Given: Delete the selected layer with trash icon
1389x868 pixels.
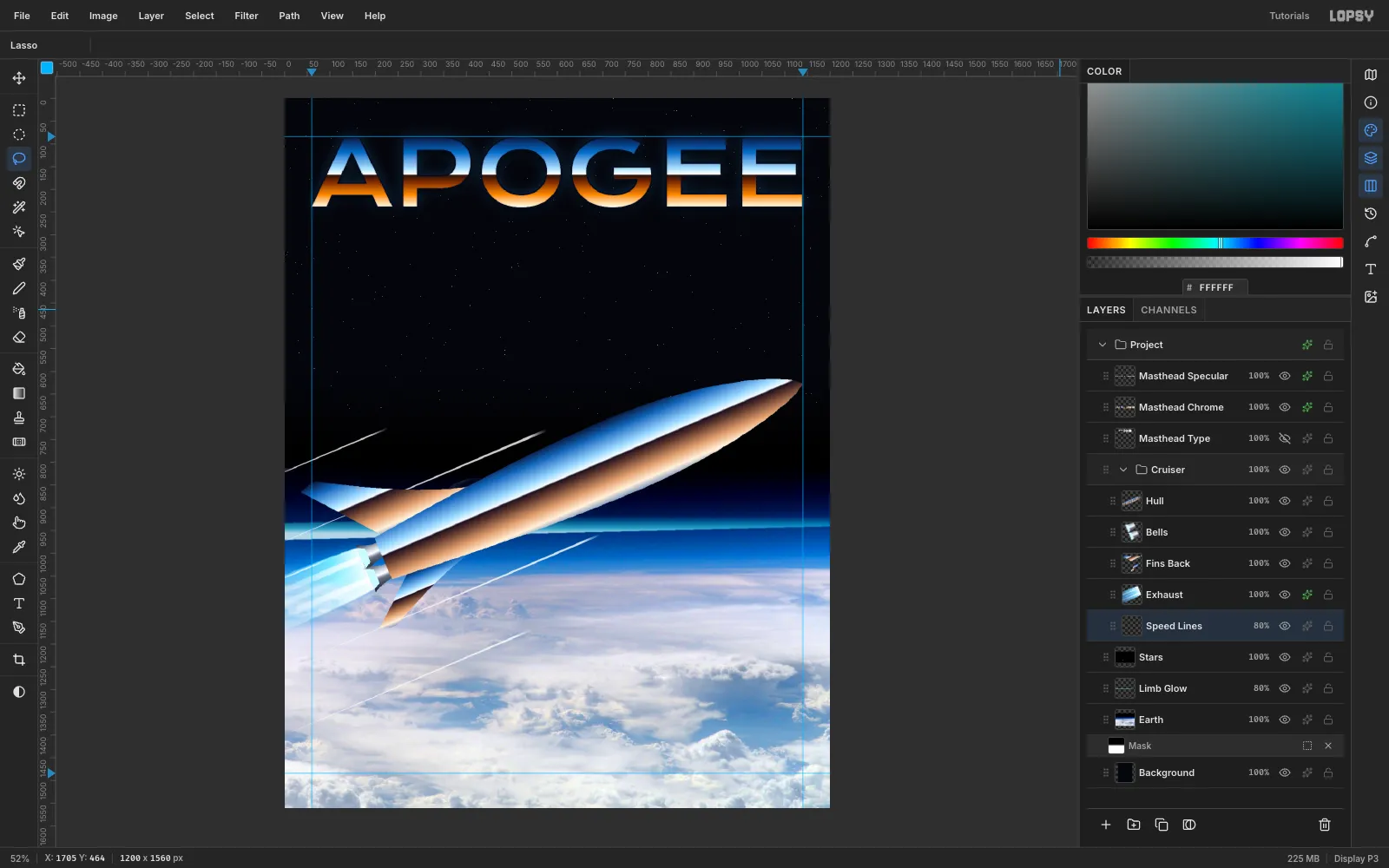Looking at the screenshot, I should coord(1325,825).
